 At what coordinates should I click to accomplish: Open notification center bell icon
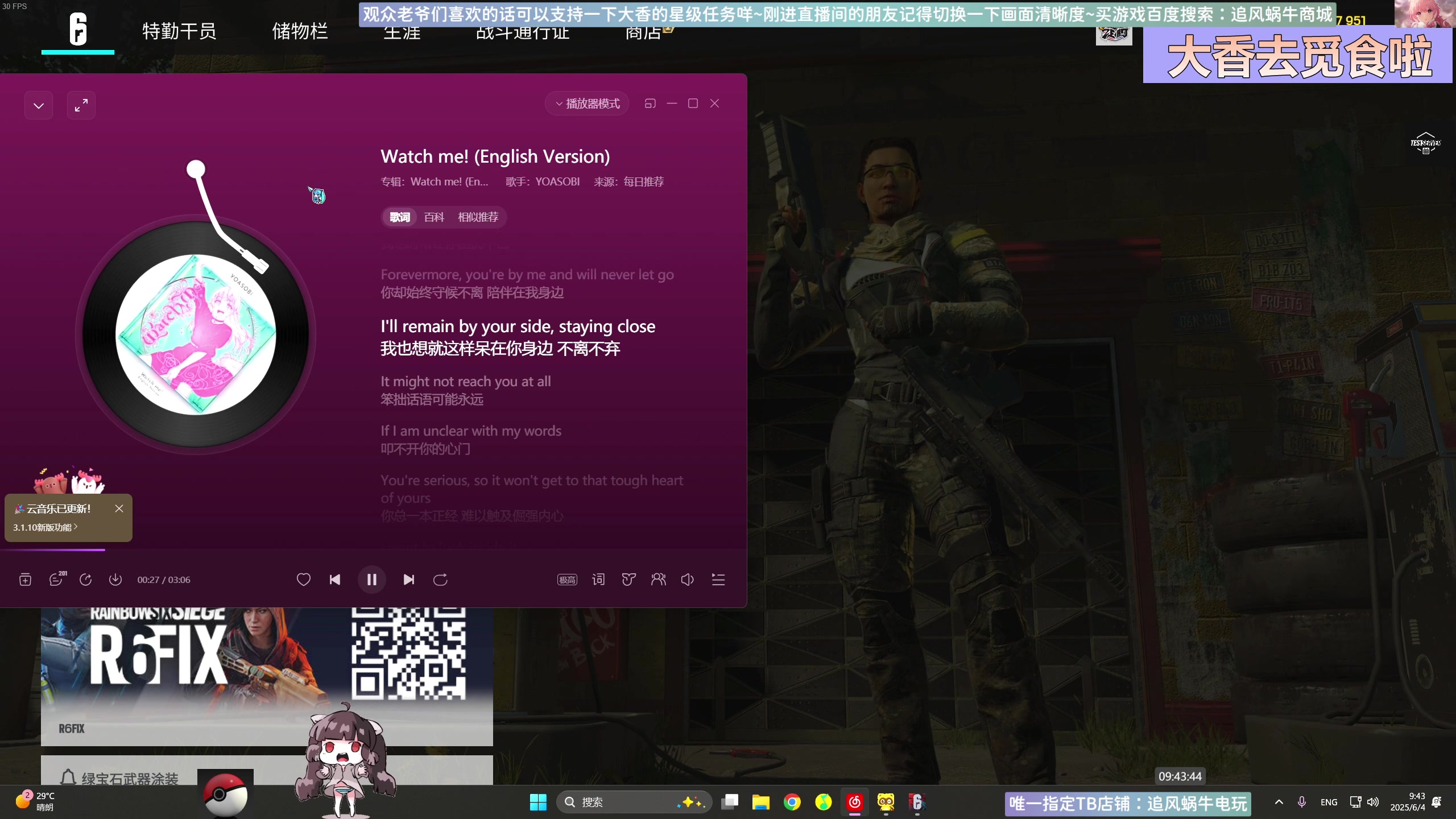1437,802
